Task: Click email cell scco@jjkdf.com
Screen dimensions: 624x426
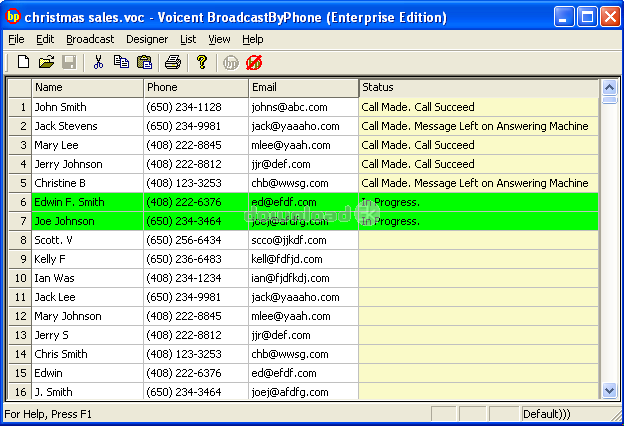Action: coord(303,240)
